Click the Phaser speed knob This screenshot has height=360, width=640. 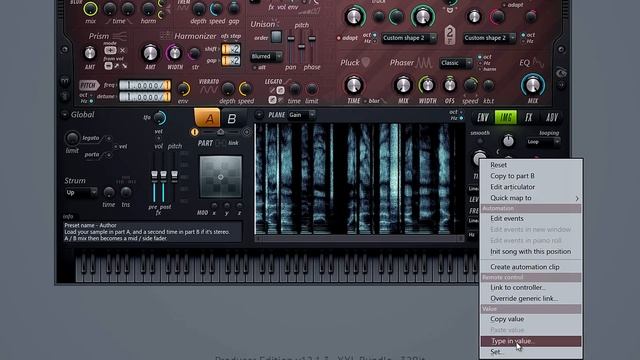coord(470,85)
